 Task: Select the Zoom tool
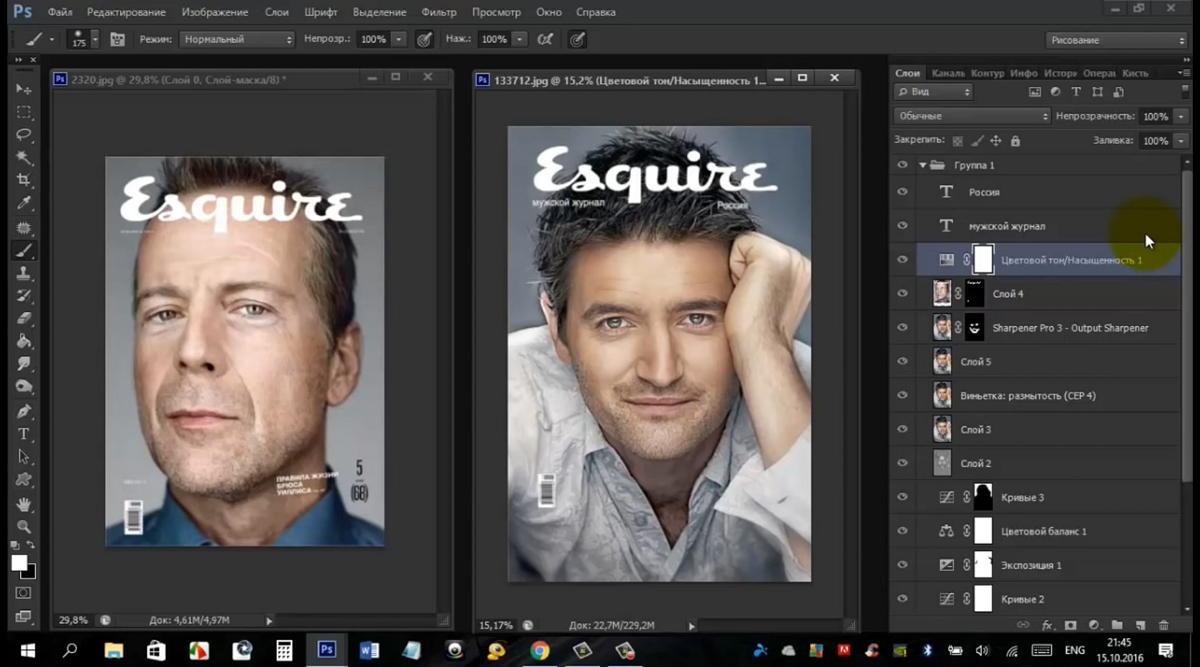[24, 527]
